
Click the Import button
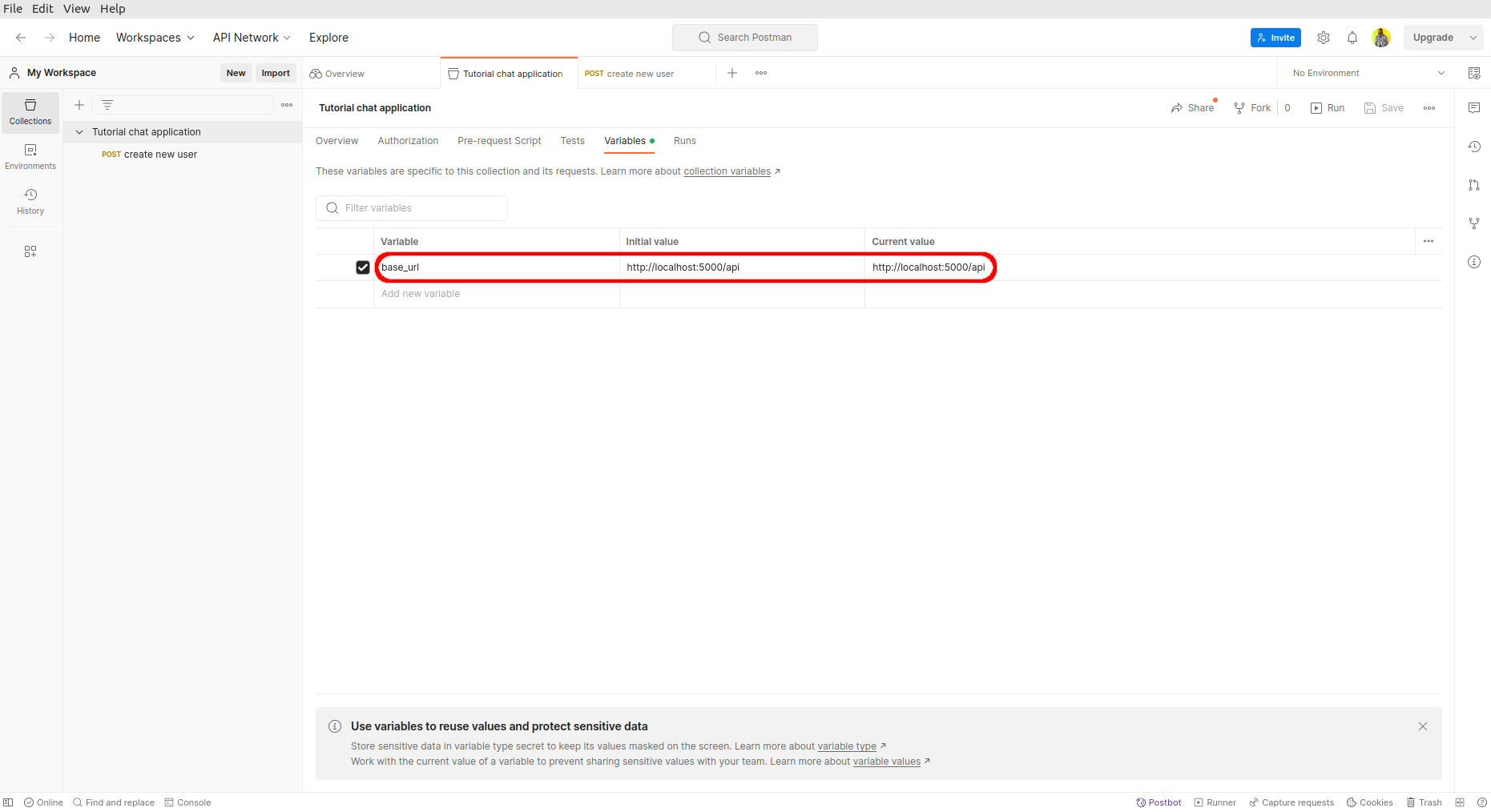tap(276, 73)
